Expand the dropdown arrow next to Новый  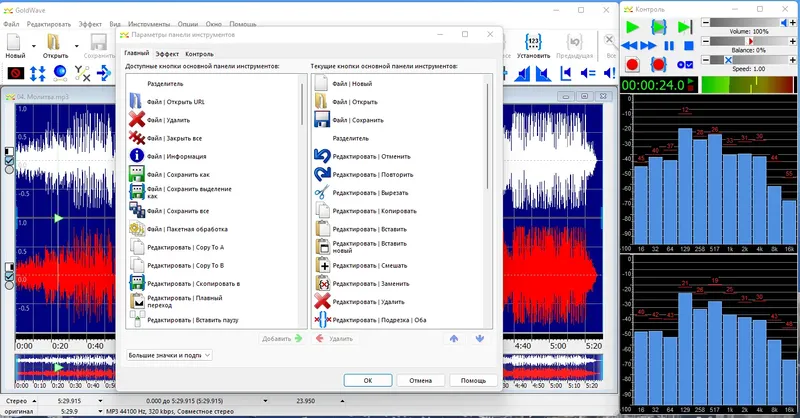point(34,45)
